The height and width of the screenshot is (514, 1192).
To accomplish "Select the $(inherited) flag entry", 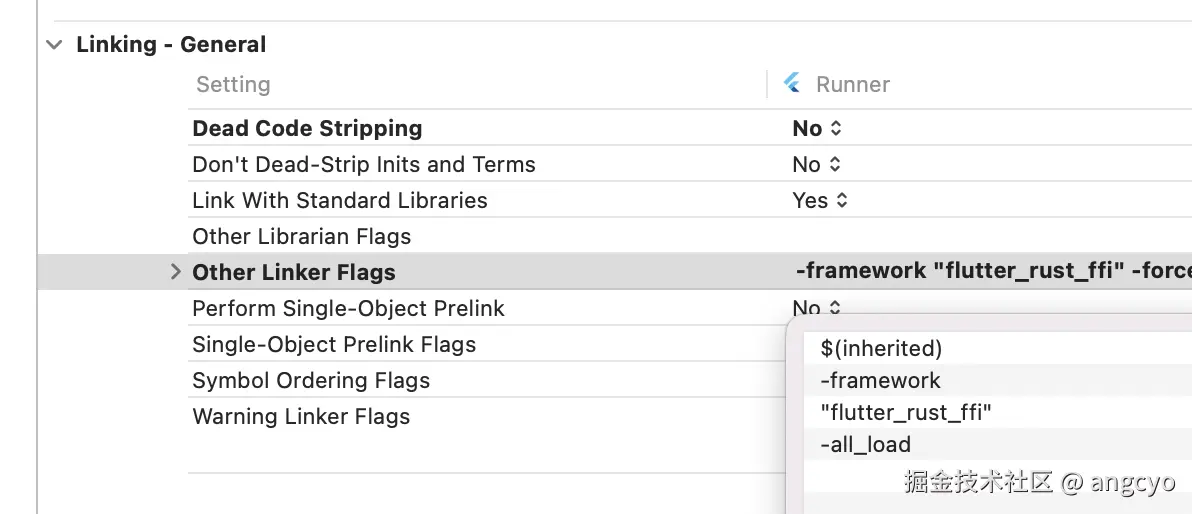I will pos(881,349).
